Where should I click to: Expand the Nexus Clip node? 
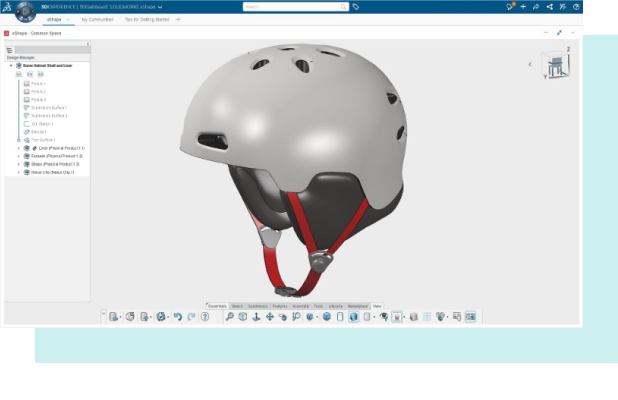pyautogui.click(x=19, y=172)
